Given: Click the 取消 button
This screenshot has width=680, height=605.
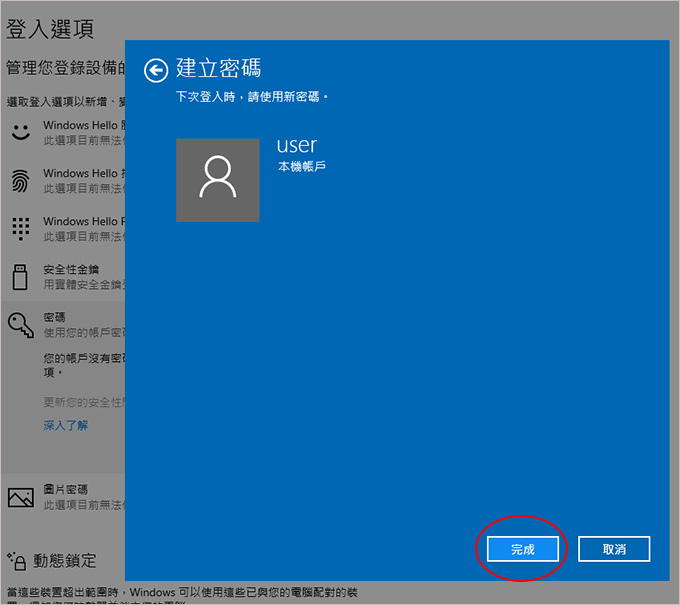Looking at the screenshot, I should [x=614, y=549].
